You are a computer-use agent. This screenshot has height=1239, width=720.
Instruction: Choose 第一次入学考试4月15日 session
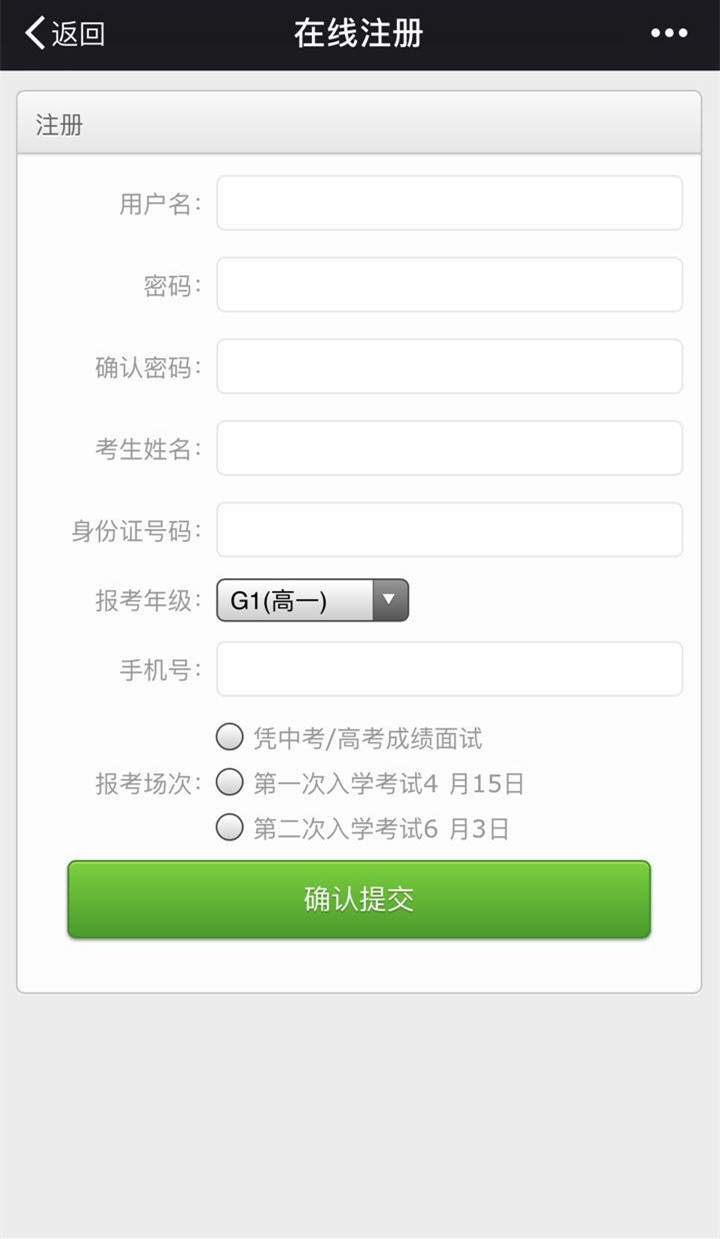[x=230, y=783]
